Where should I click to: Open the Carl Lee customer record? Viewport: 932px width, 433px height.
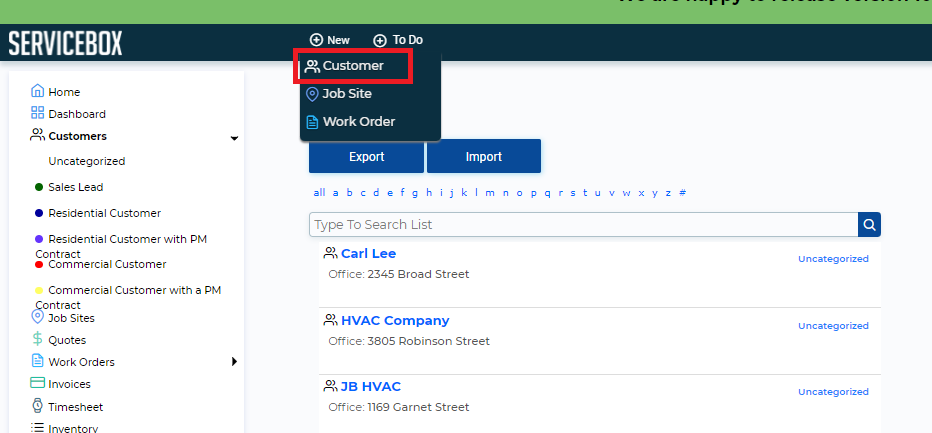[x=369, y=253]
